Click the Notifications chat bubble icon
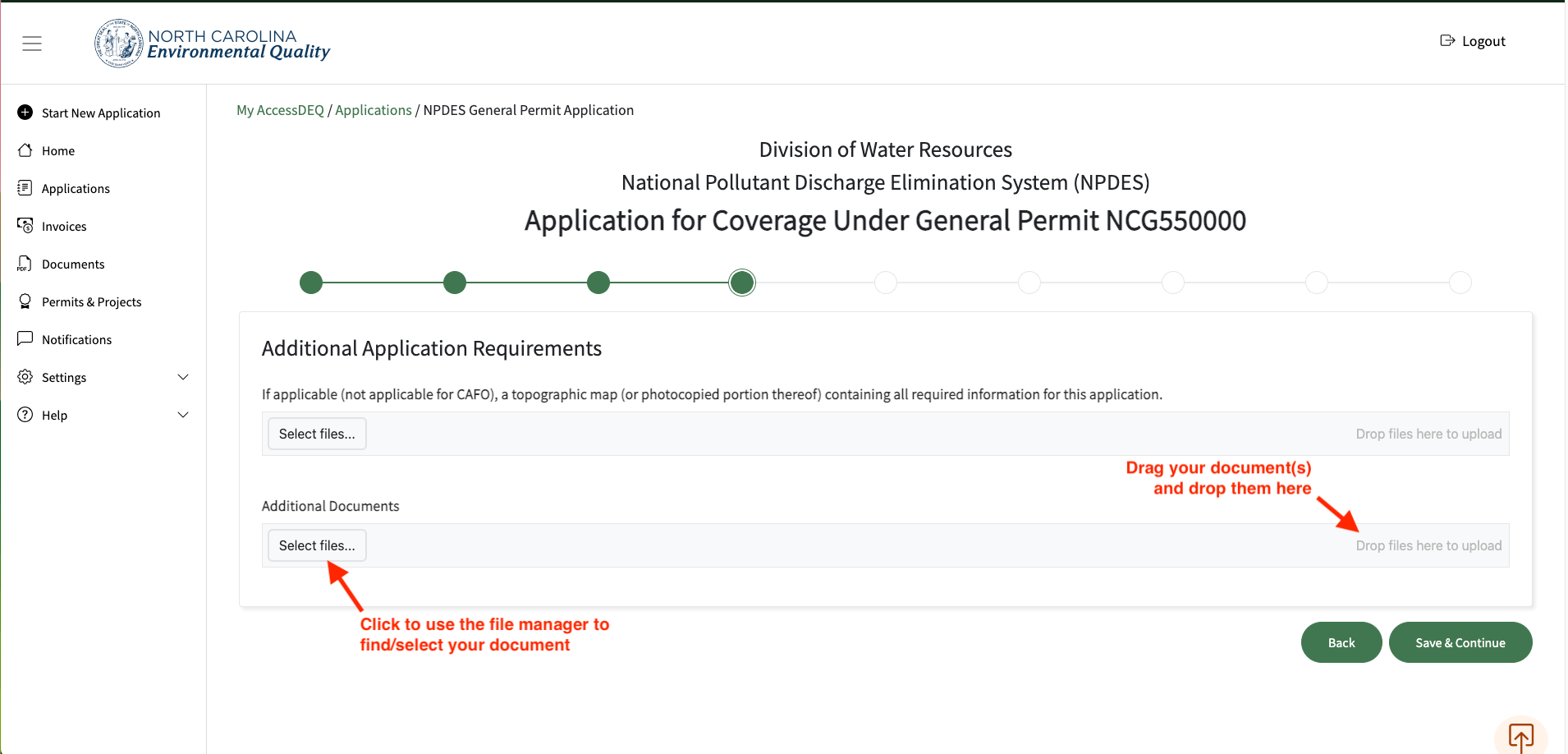The height and width of the screenshot is (754, 1568). (x=25, y=338)
